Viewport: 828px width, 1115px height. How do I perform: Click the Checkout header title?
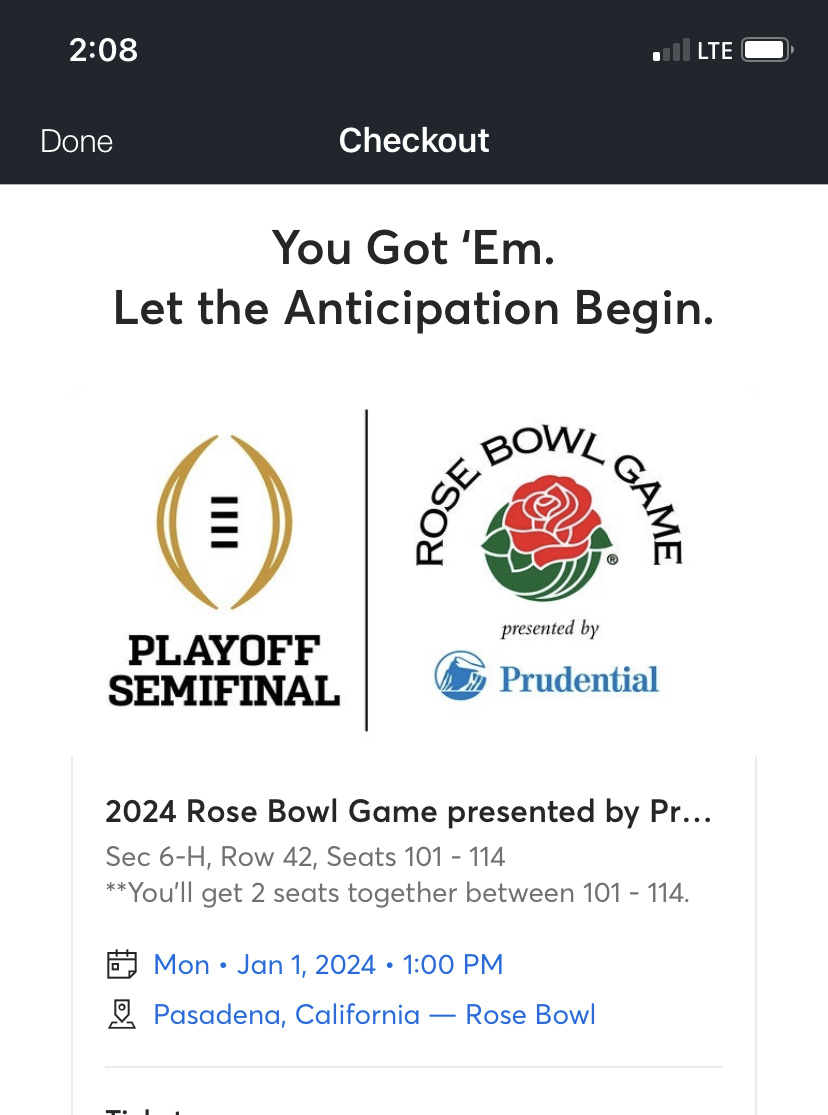(x=414, y=141)
